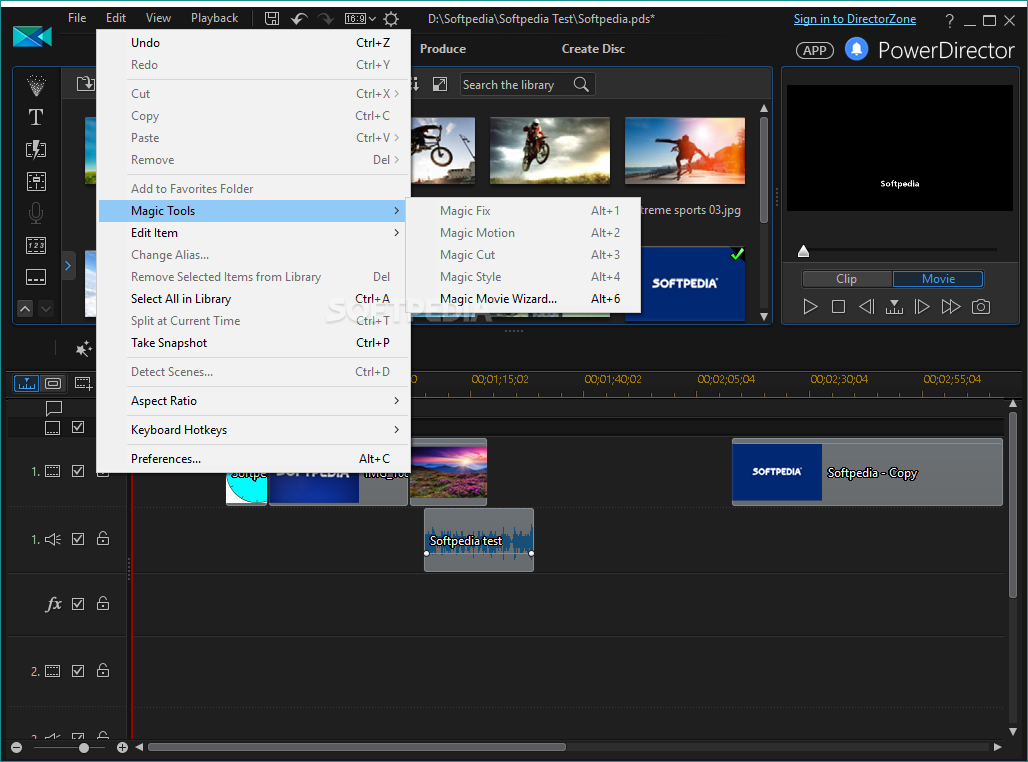The width and height of the screenshot is (1028, 762).
Task: Choose Take Snapshot menu entry
Action: (254, 343)
